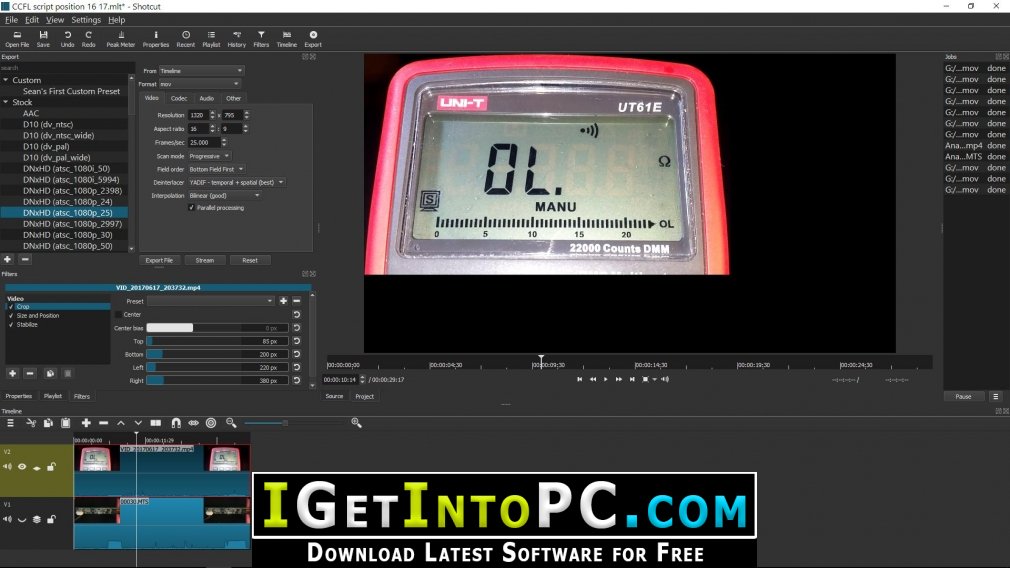
Task: Open the Settings menu
Action: (x=86, y=20)
